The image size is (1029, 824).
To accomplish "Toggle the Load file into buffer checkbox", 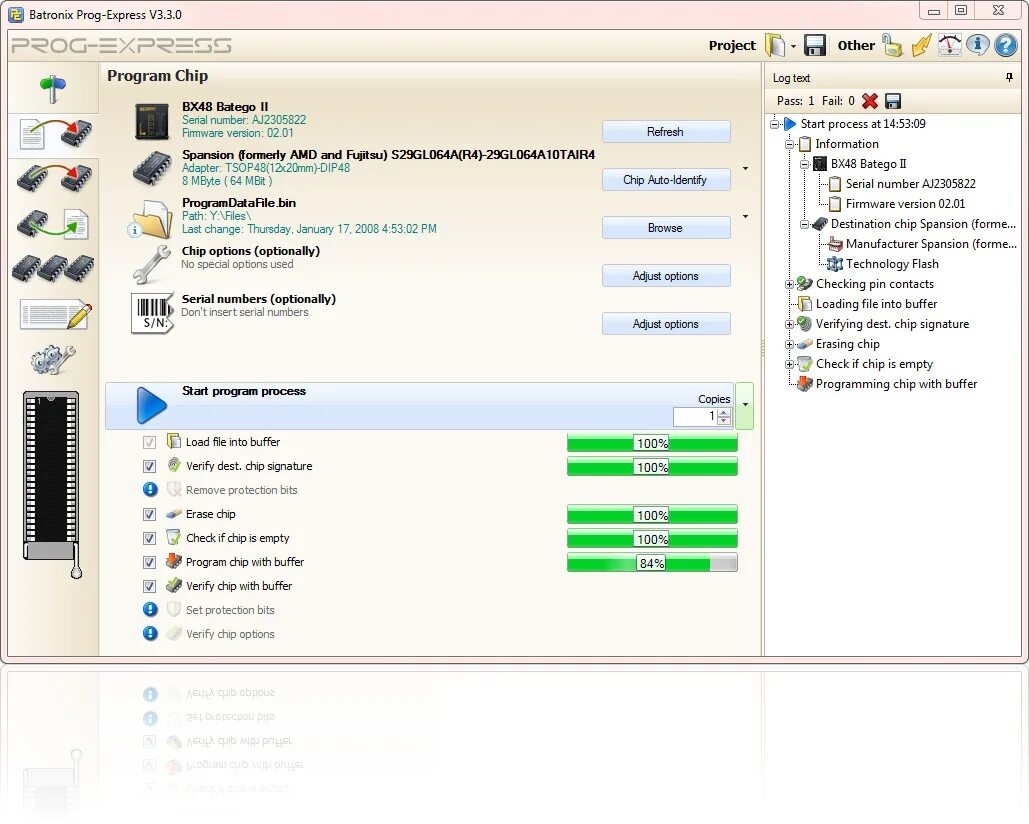I will point(150,442).
